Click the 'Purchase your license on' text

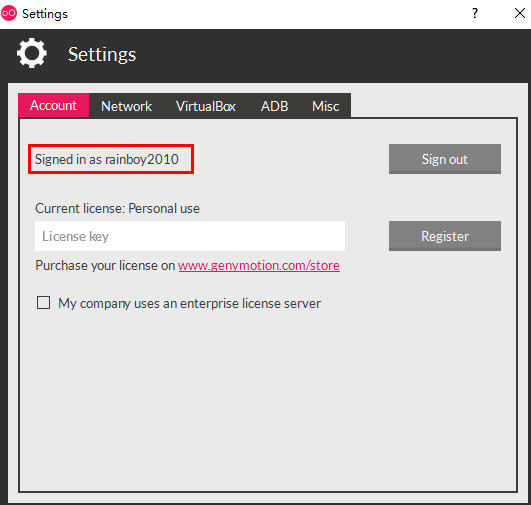(105, 266)
